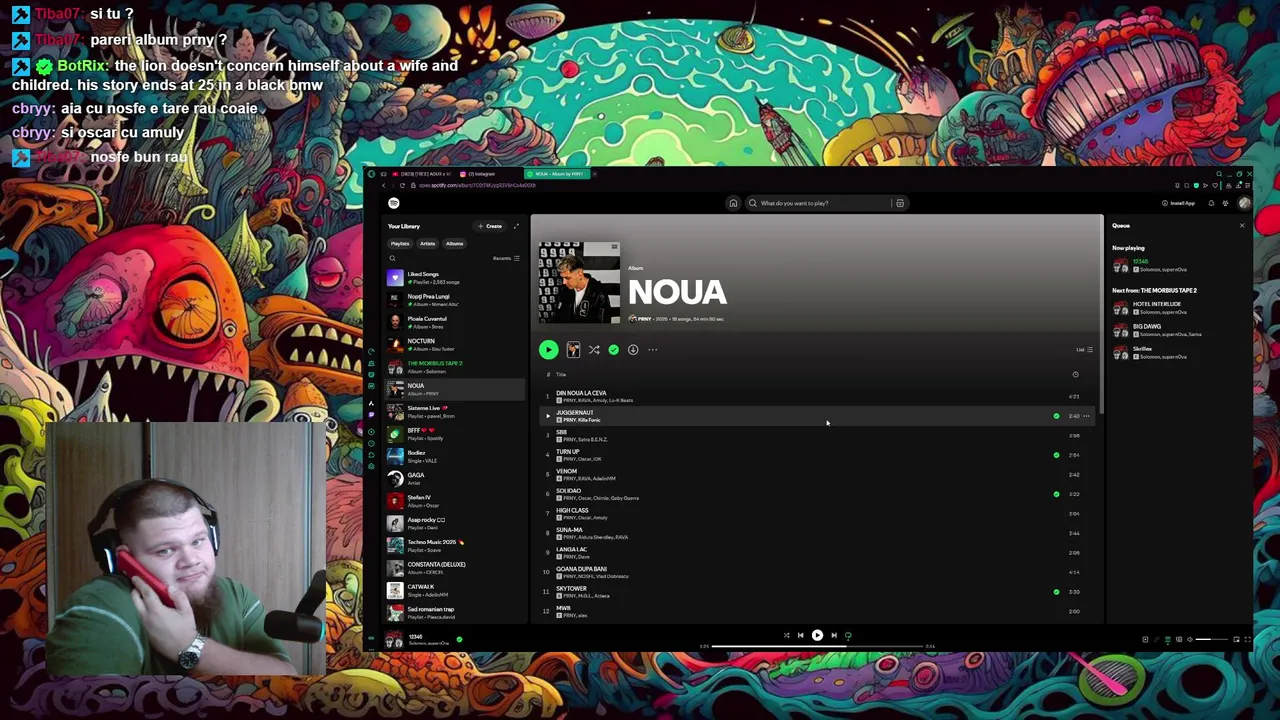Toggle saved checkmark on SOLIDAO track

tap(1056, 494)
